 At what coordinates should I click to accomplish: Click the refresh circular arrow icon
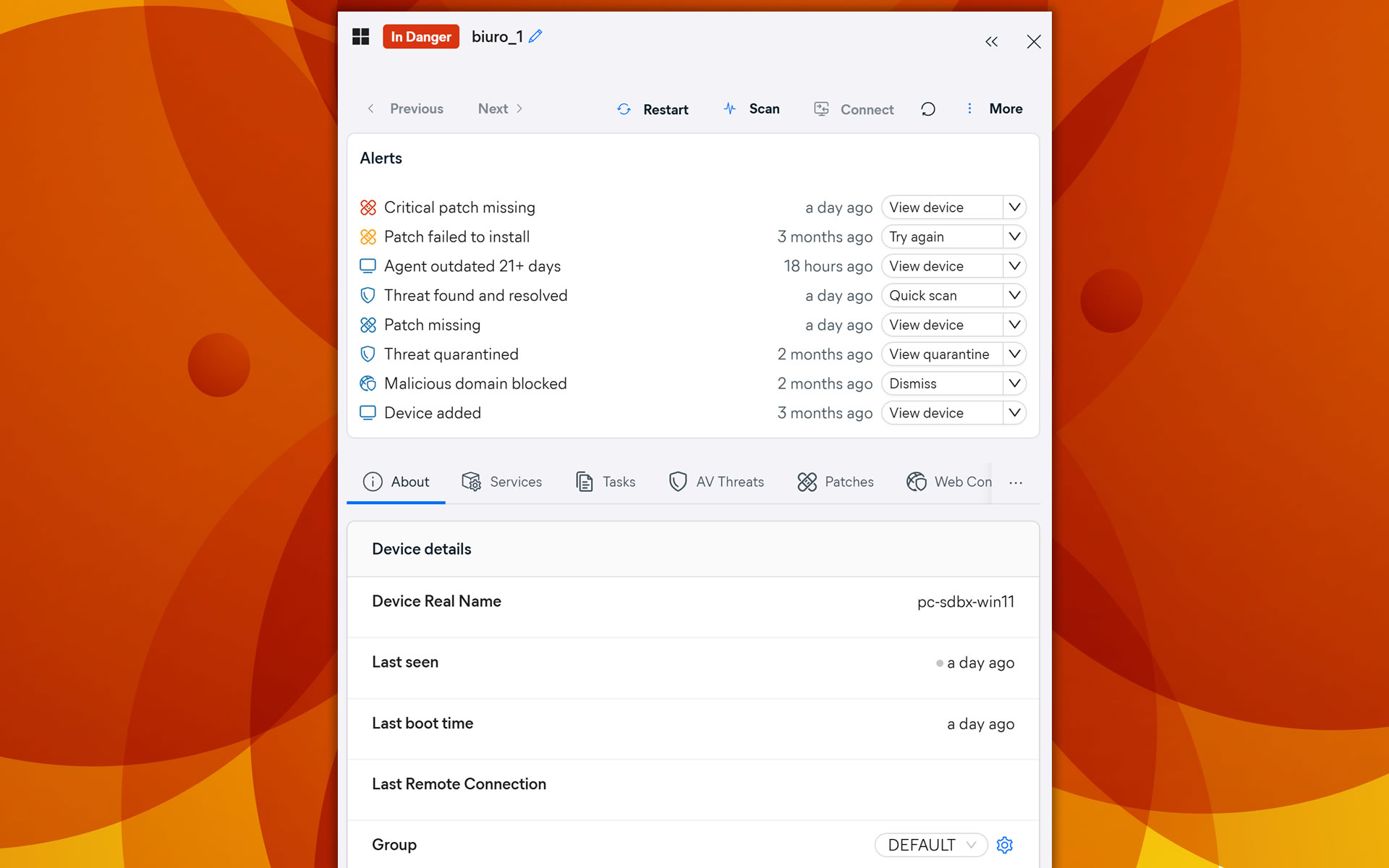pos(928,109)
